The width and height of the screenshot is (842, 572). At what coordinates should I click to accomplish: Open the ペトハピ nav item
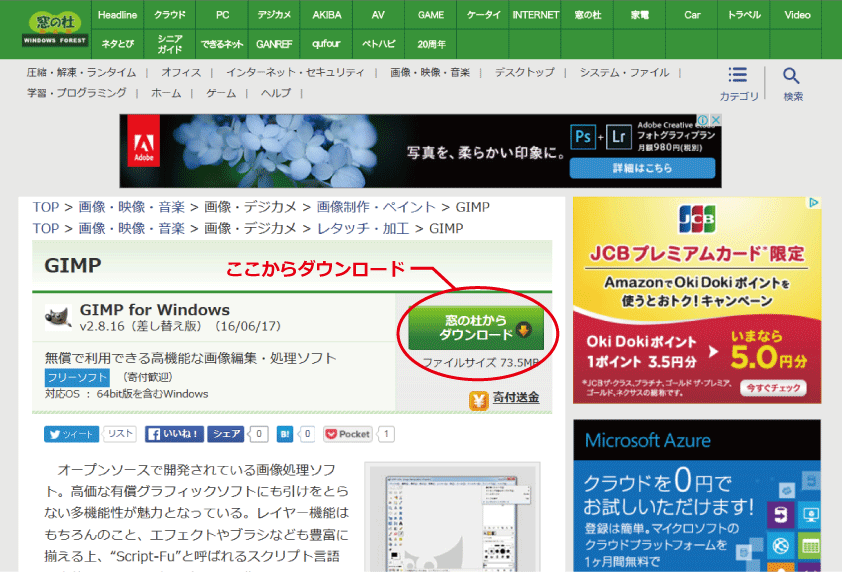tap(378, 44)
